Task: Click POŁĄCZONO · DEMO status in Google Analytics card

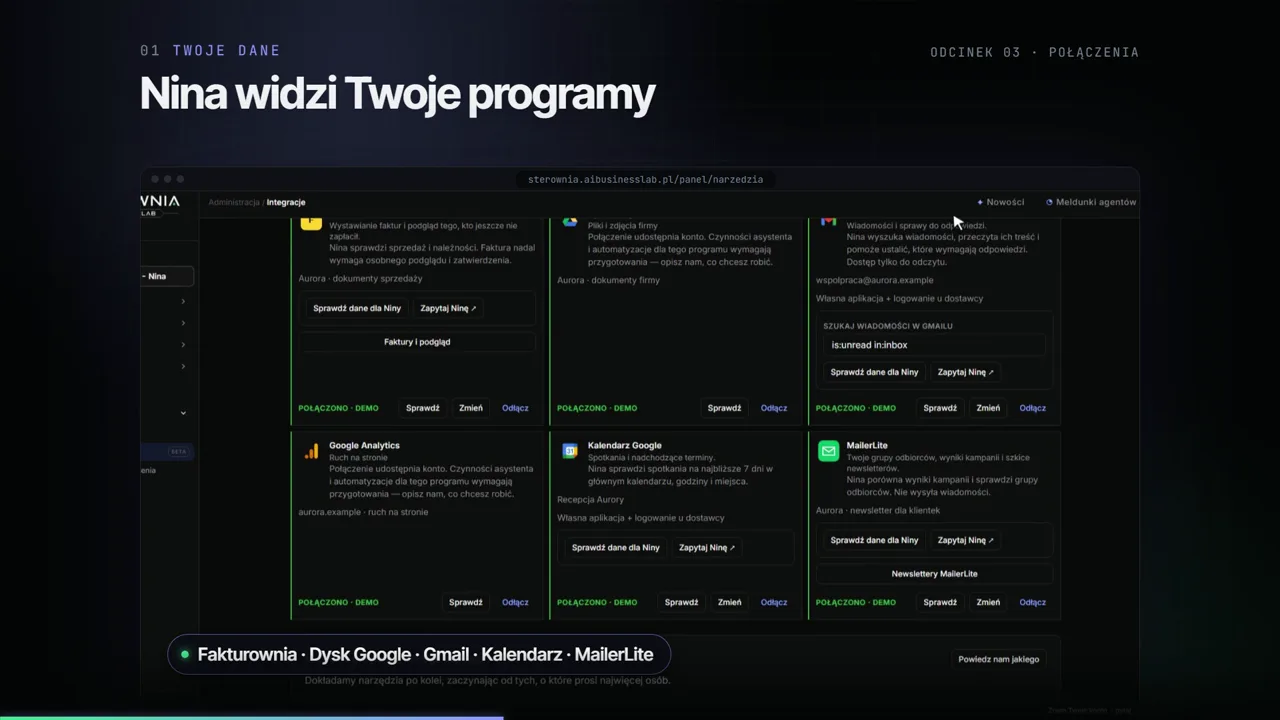Action: coord(338,602)
